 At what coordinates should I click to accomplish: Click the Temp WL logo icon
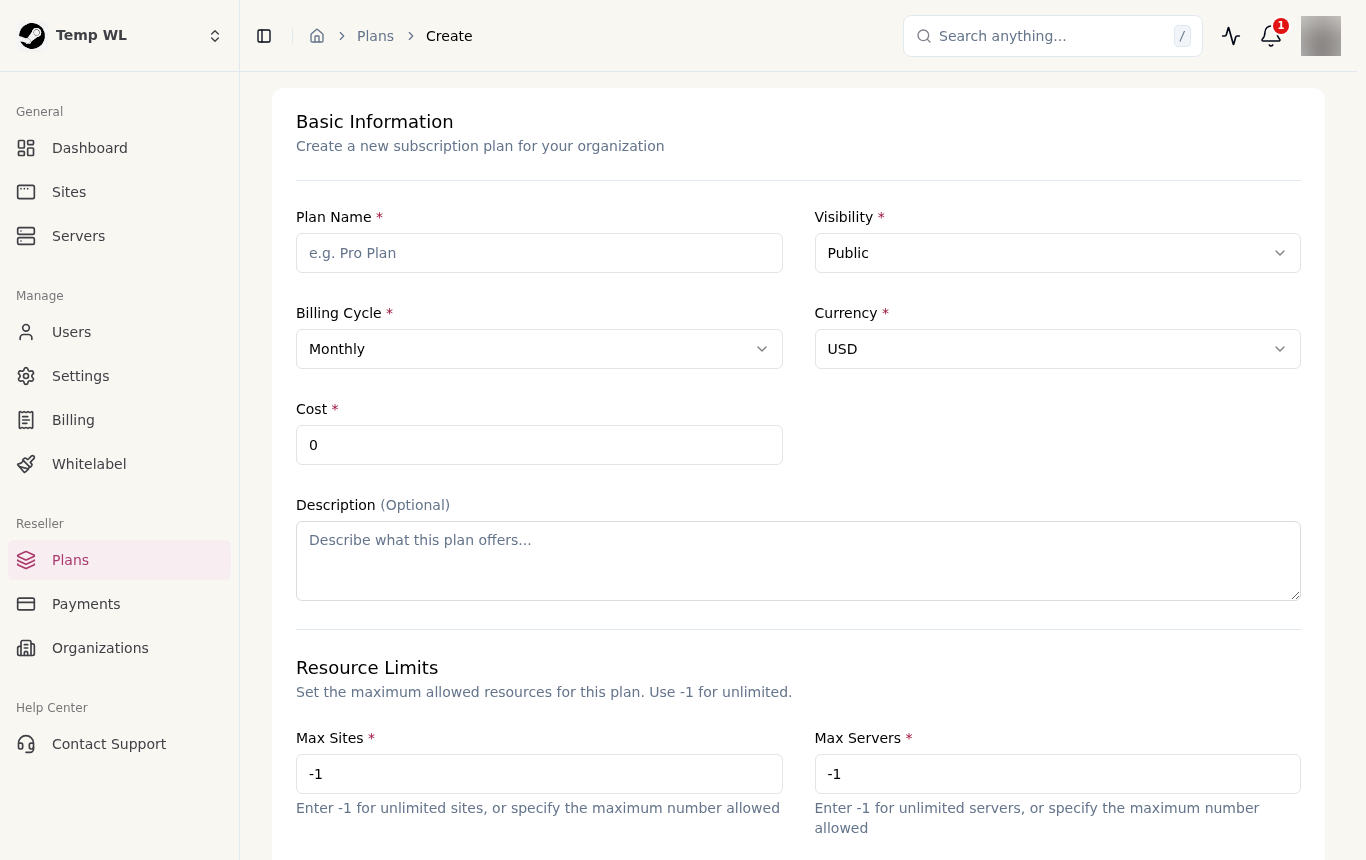[32, 36]
